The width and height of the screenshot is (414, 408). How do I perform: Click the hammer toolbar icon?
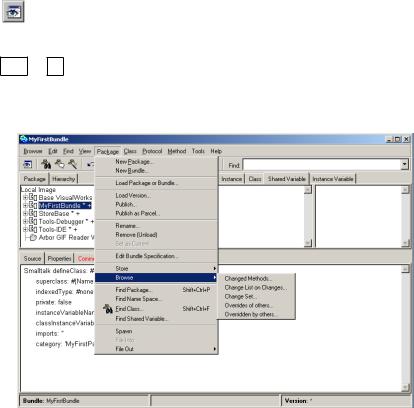pos(72,164)
